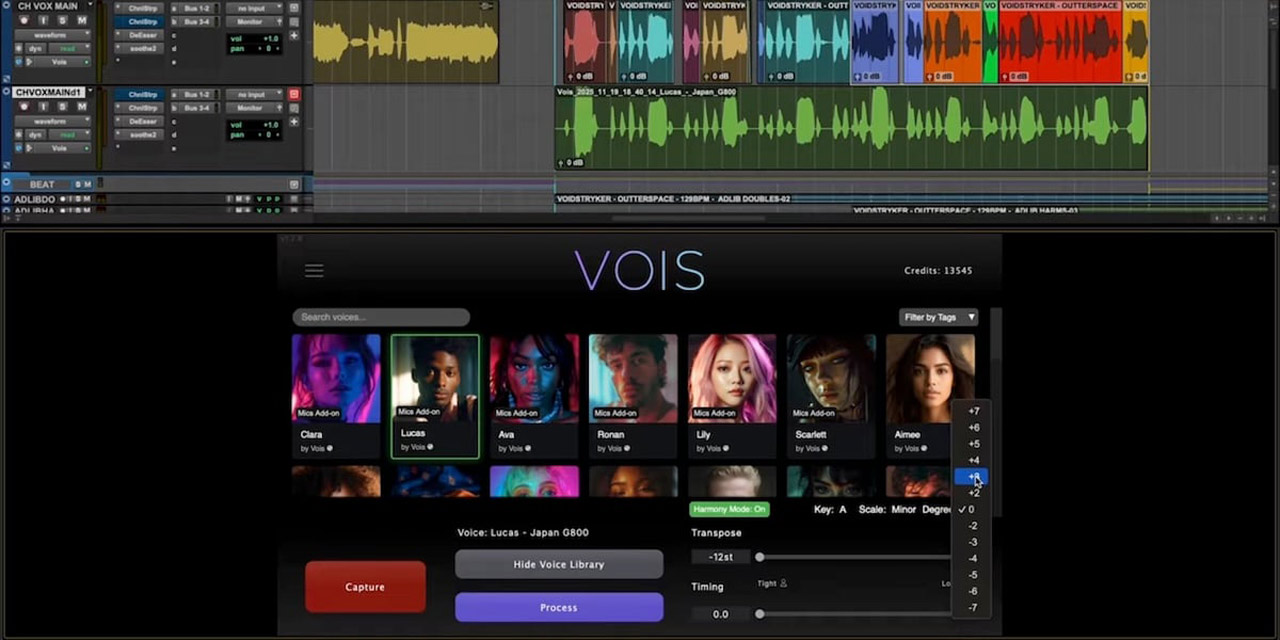
Task: Open the VOIS hamburger menu
Action: click(x=314, y=271)
